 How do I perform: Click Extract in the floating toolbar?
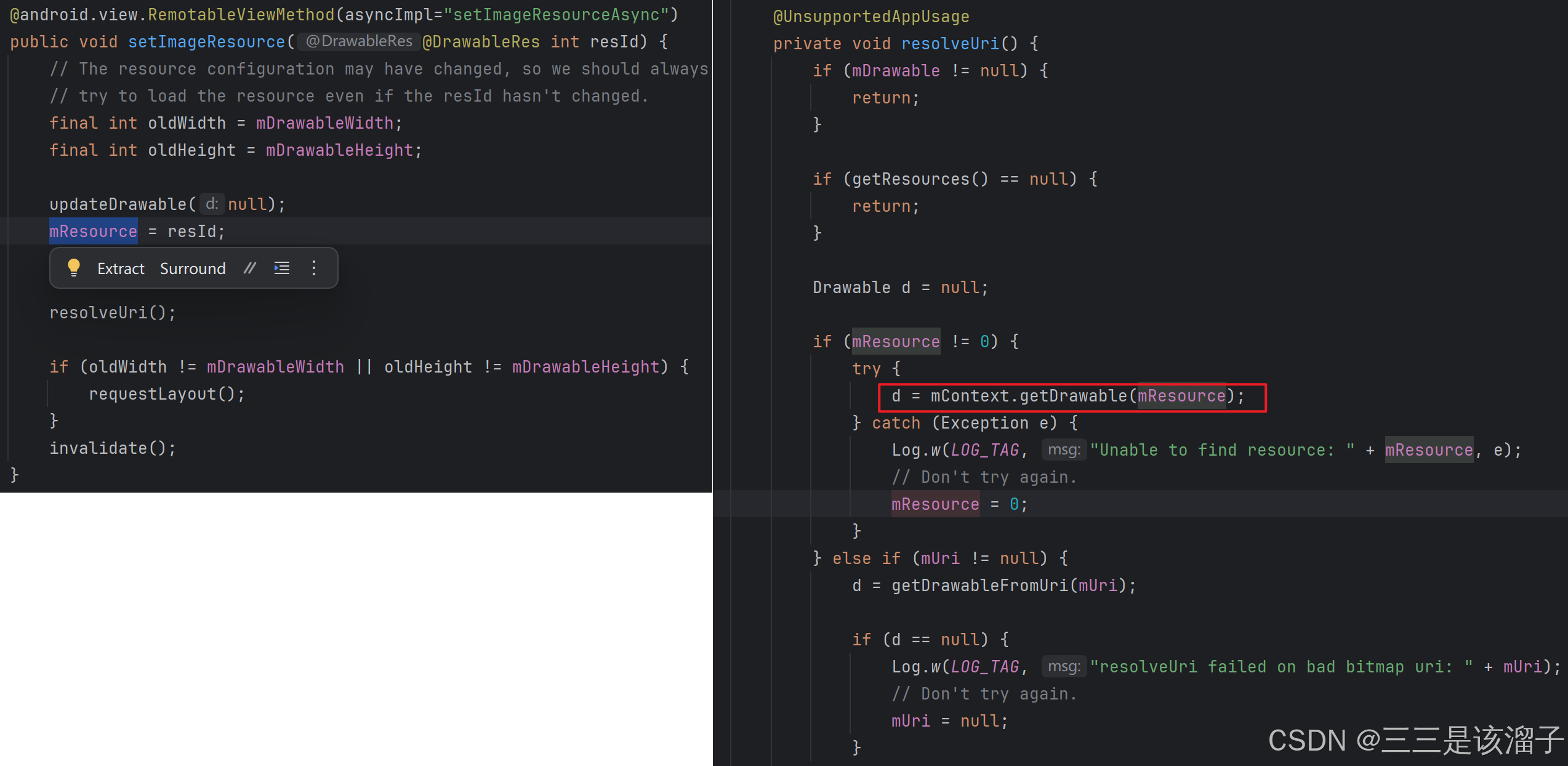pos(121,268)
